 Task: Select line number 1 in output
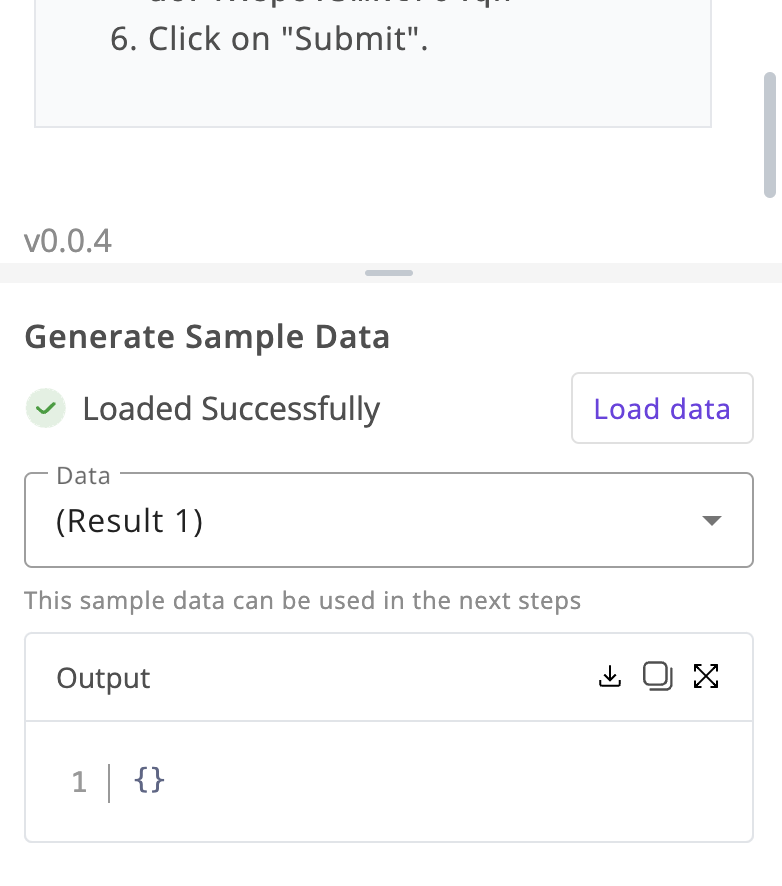pos(79,783)
